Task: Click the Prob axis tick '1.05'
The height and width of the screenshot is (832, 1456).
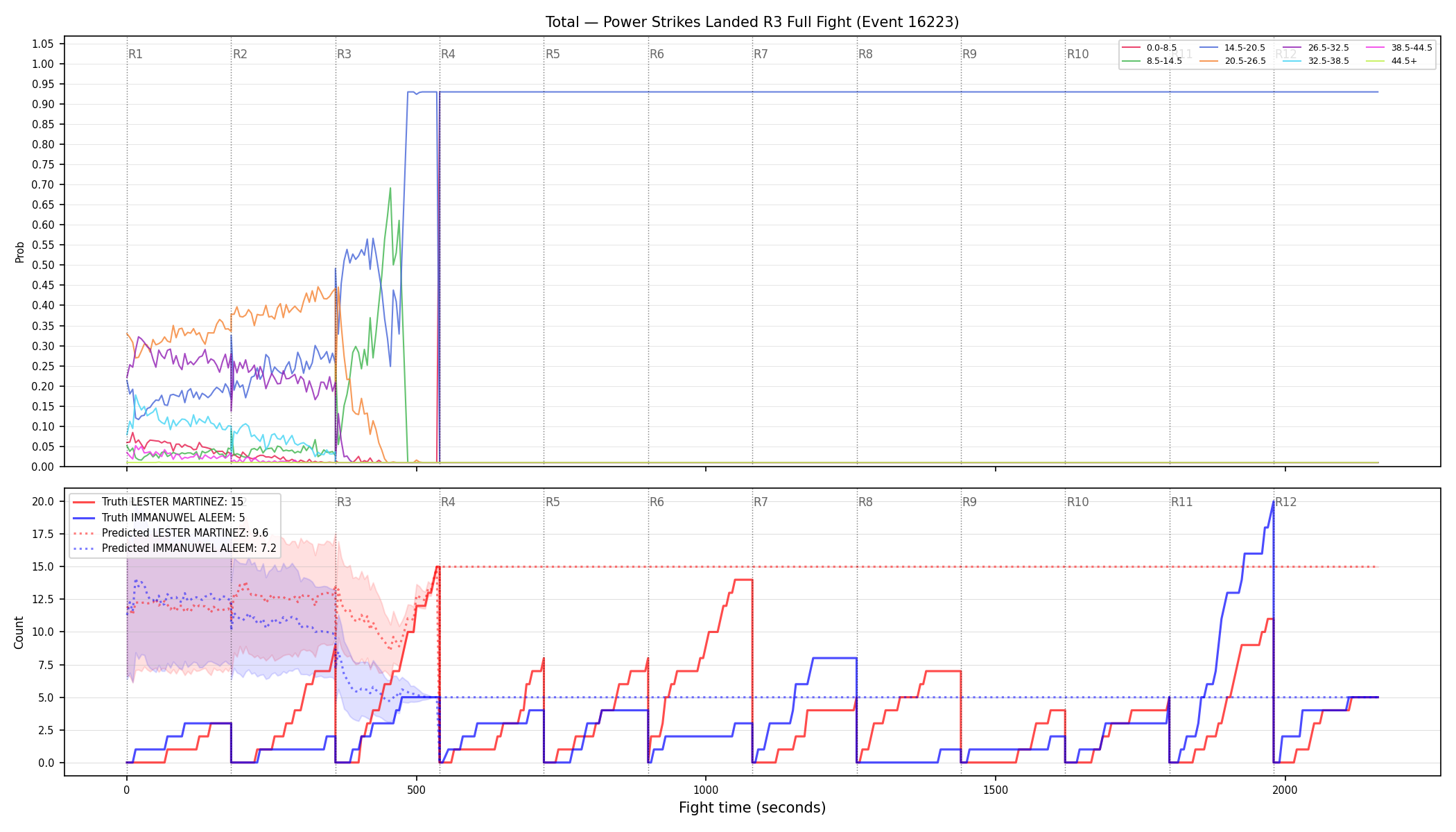Action: (x=42, y=44)
